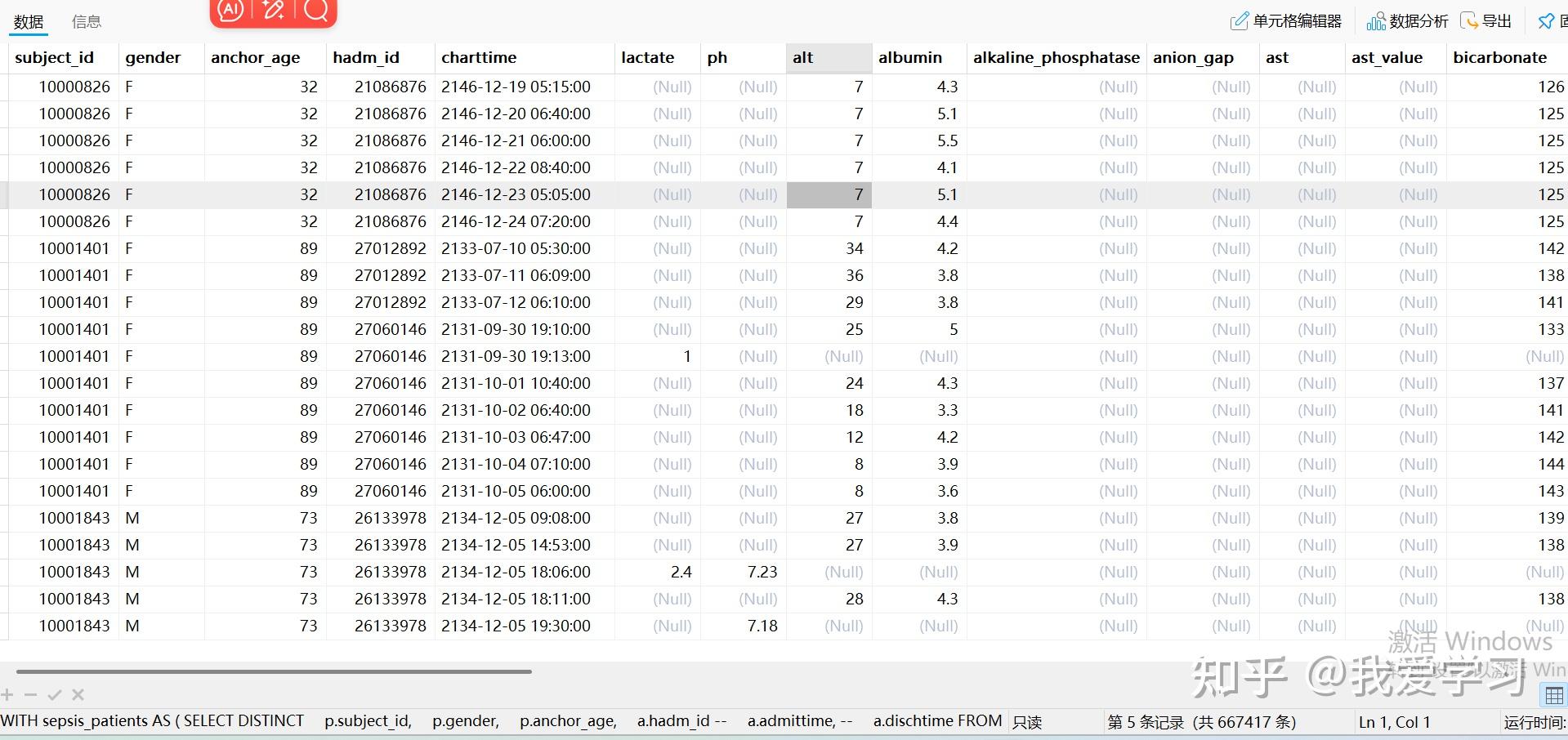Viewport: 1568px width, 740px height.
Task: Click the record count 第 5 条记录 status
Action: click(1201, 722)
